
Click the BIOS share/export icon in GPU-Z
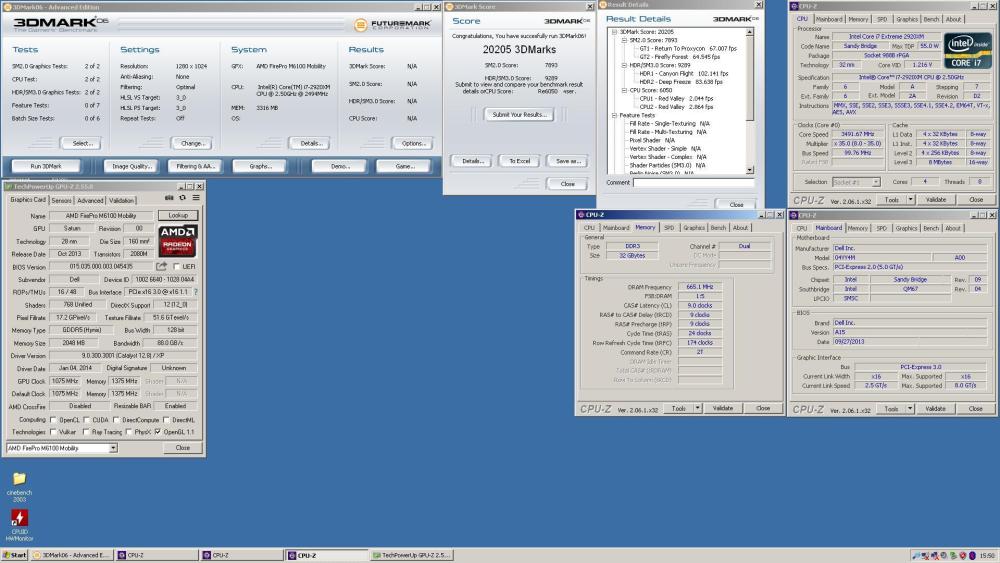pyautogui.click(x=161, y=267)
